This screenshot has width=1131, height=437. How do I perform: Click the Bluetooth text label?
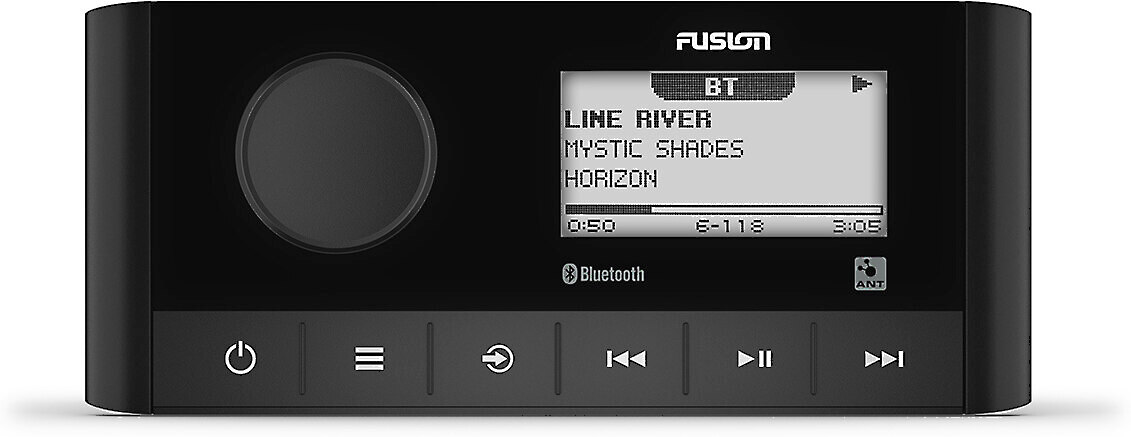(612, 274)
